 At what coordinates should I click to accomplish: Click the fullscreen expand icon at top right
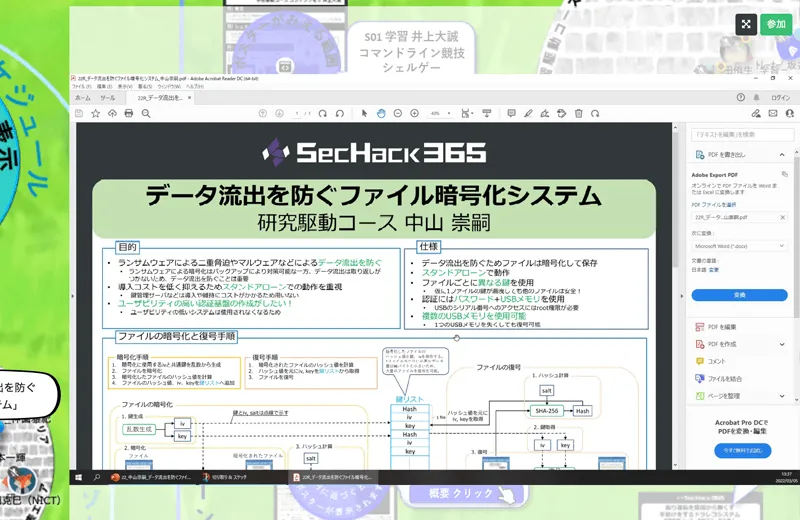pos(746,24)
